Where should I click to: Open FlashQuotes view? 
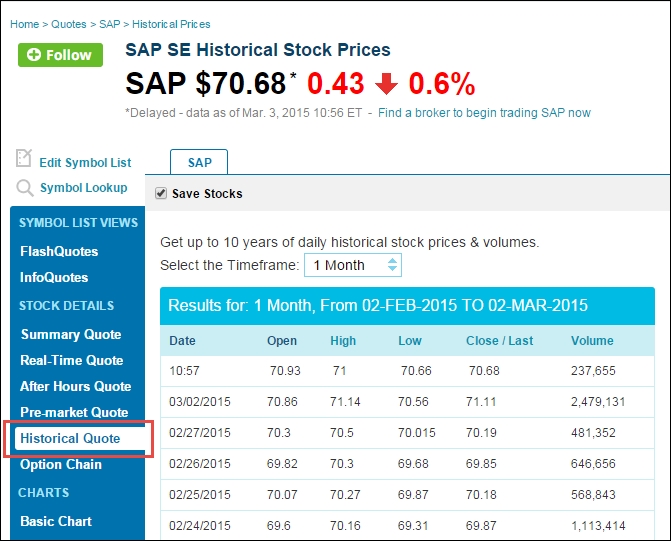[x=59, y=251]
